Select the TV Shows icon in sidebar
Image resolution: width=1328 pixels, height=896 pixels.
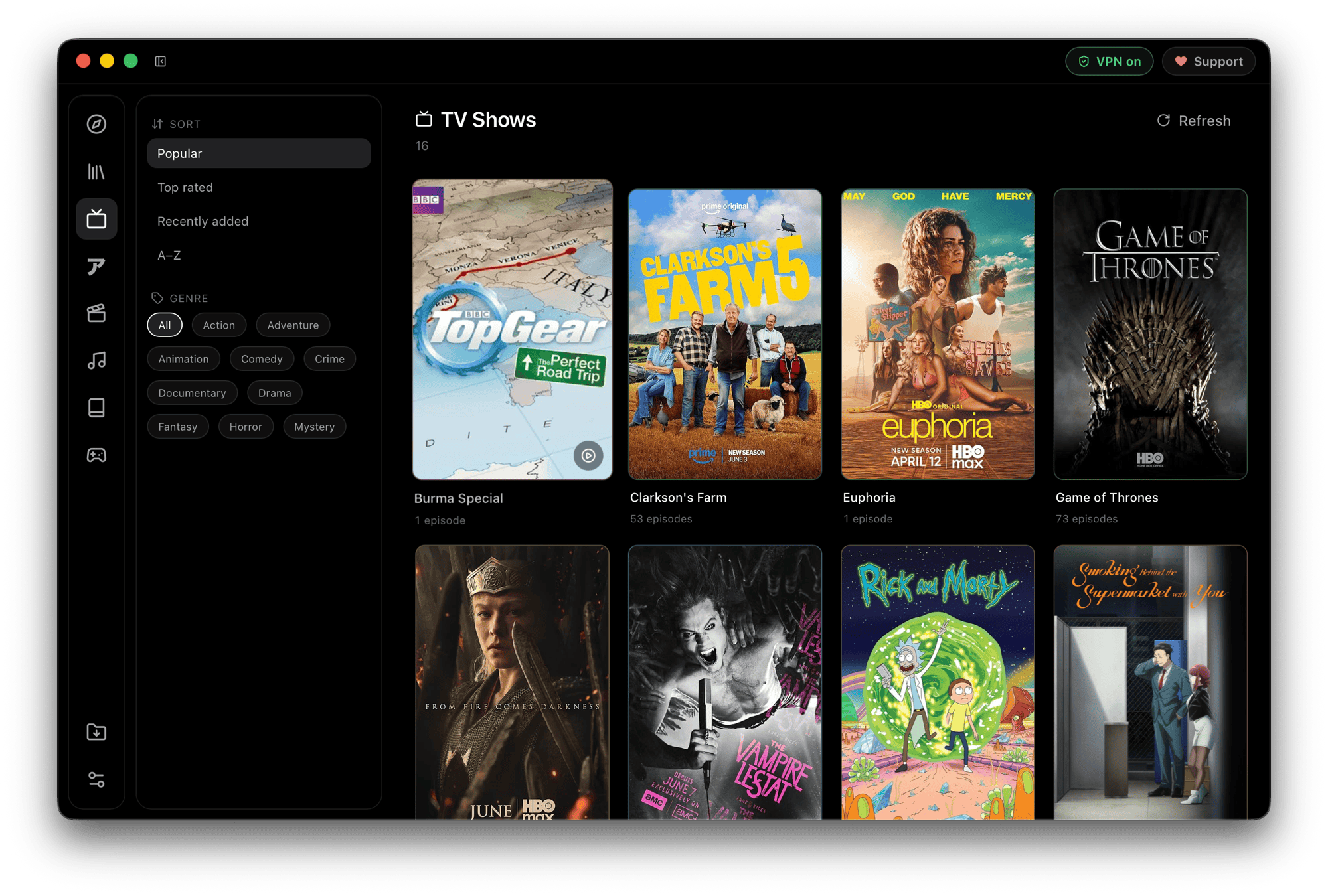96,219
